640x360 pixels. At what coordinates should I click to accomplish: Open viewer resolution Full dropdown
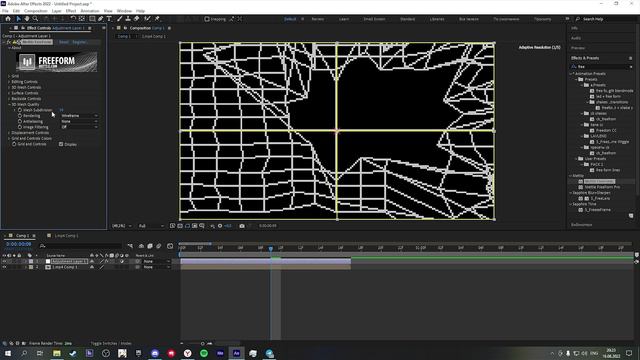coord(151,226)
